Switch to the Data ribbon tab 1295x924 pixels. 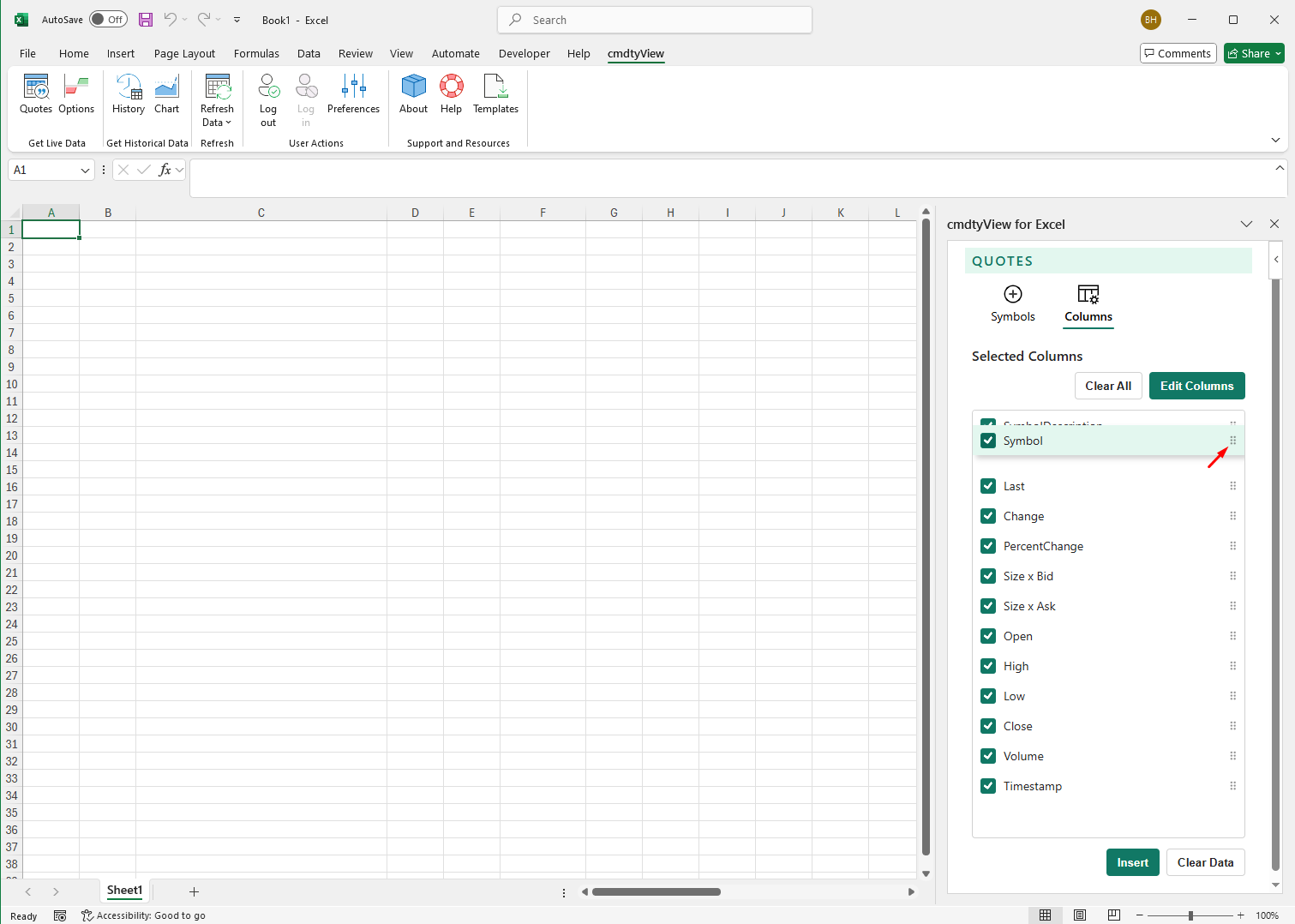click(309, 53)
